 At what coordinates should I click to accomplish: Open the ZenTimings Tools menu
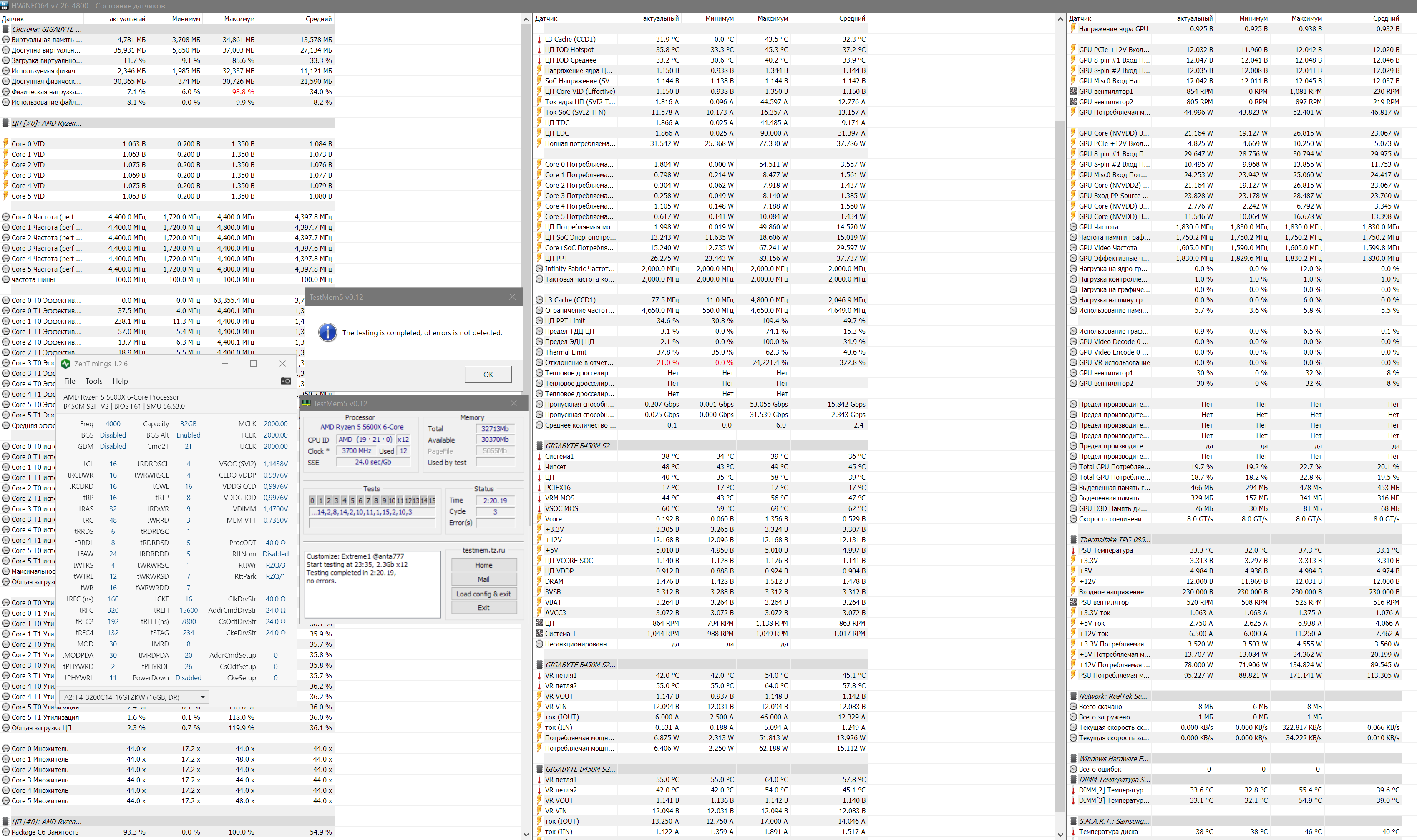tap(94, 382)
